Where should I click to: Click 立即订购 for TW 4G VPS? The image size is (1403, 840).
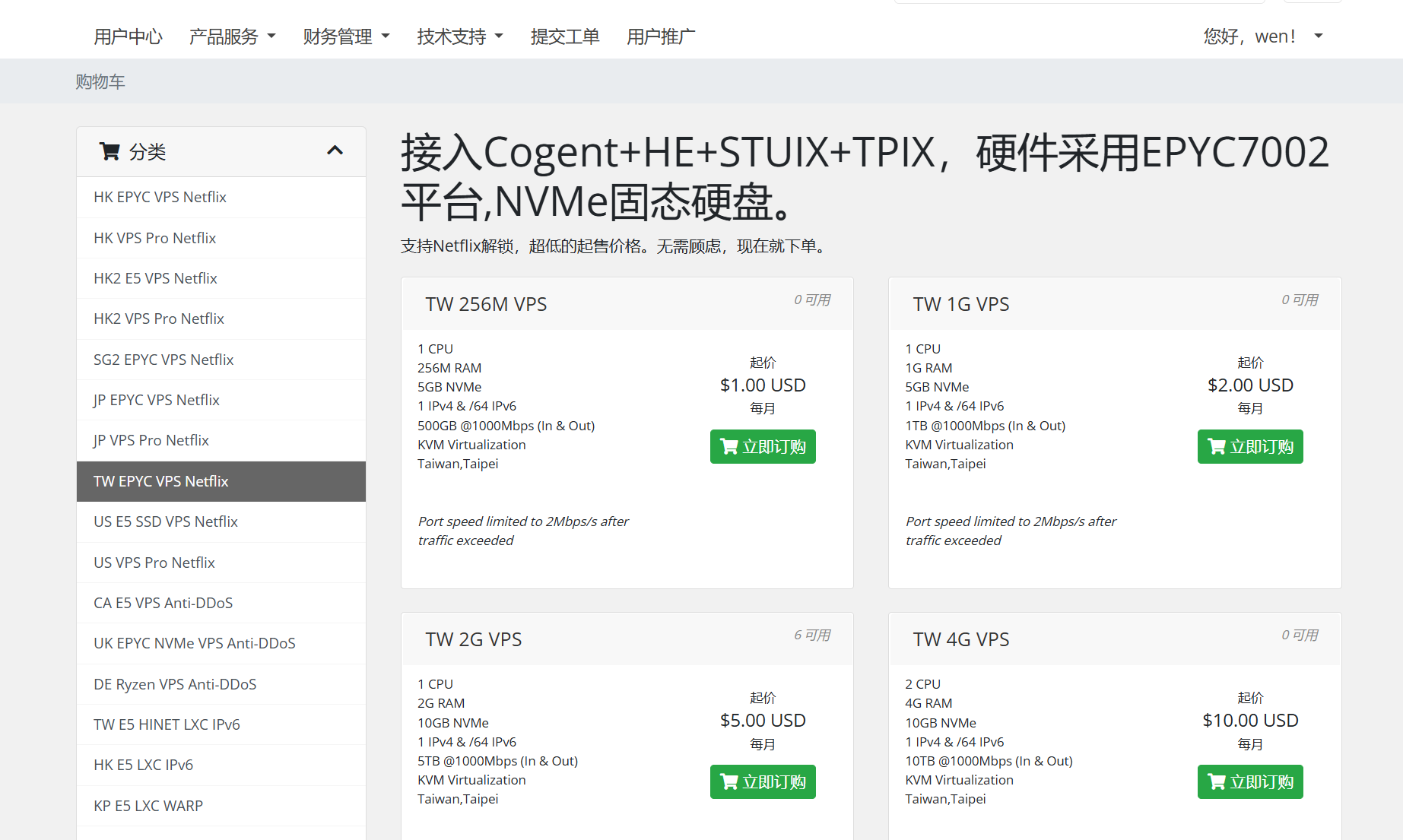click(x=1249, y=782)
